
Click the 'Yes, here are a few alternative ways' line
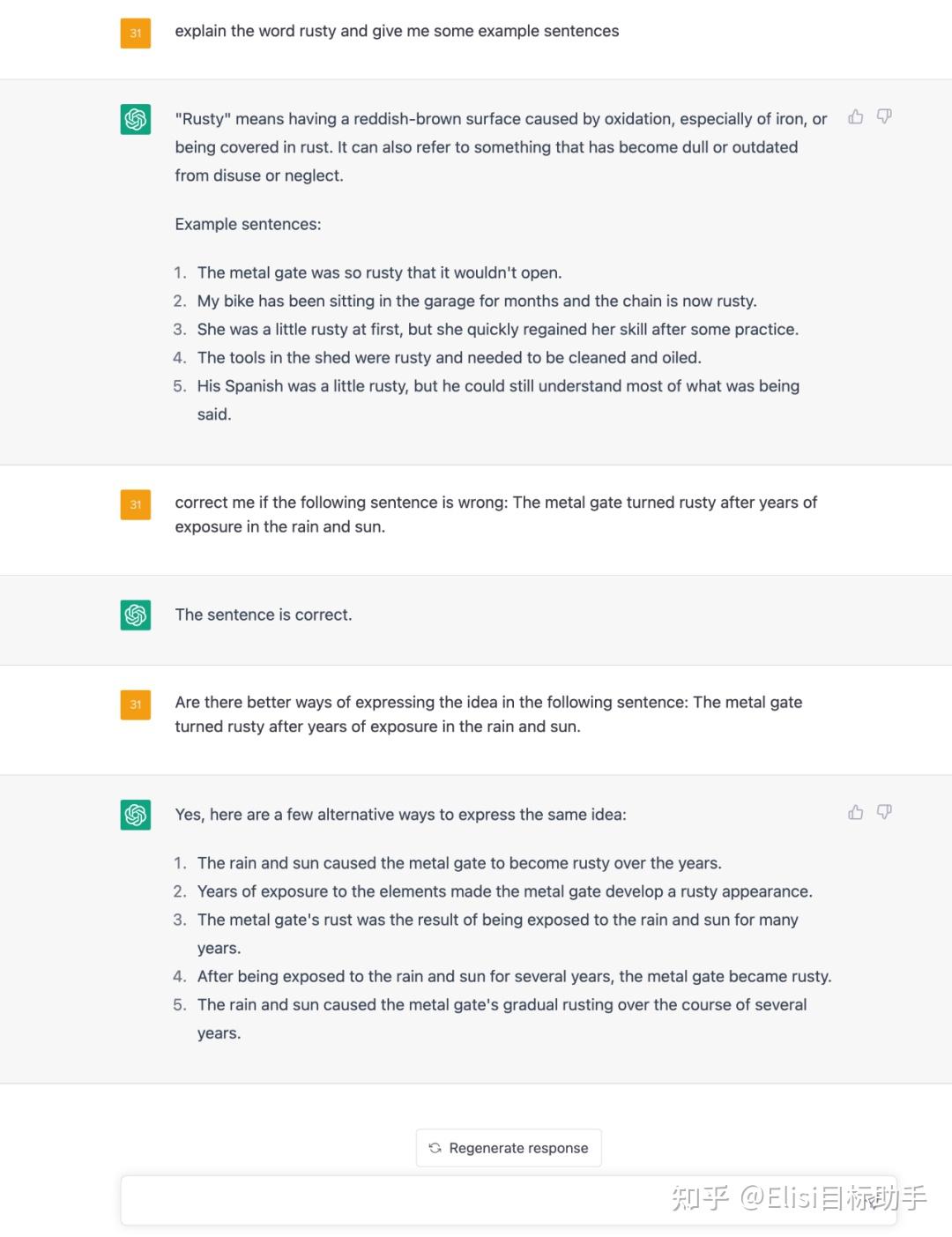[x=400, y=815]
